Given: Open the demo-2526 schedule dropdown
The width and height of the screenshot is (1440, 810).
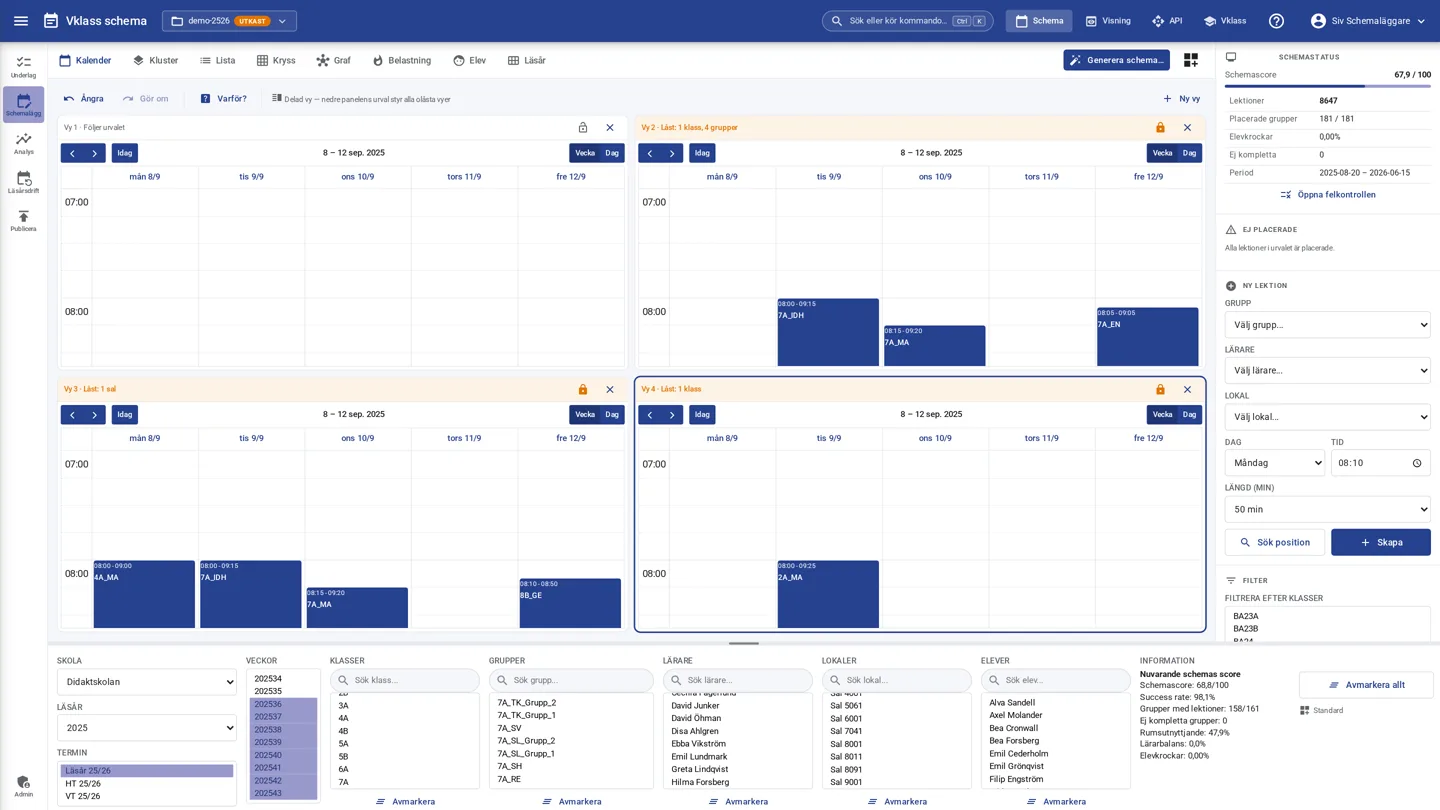Looking at the screenshot, I should (x=229, y=21).
